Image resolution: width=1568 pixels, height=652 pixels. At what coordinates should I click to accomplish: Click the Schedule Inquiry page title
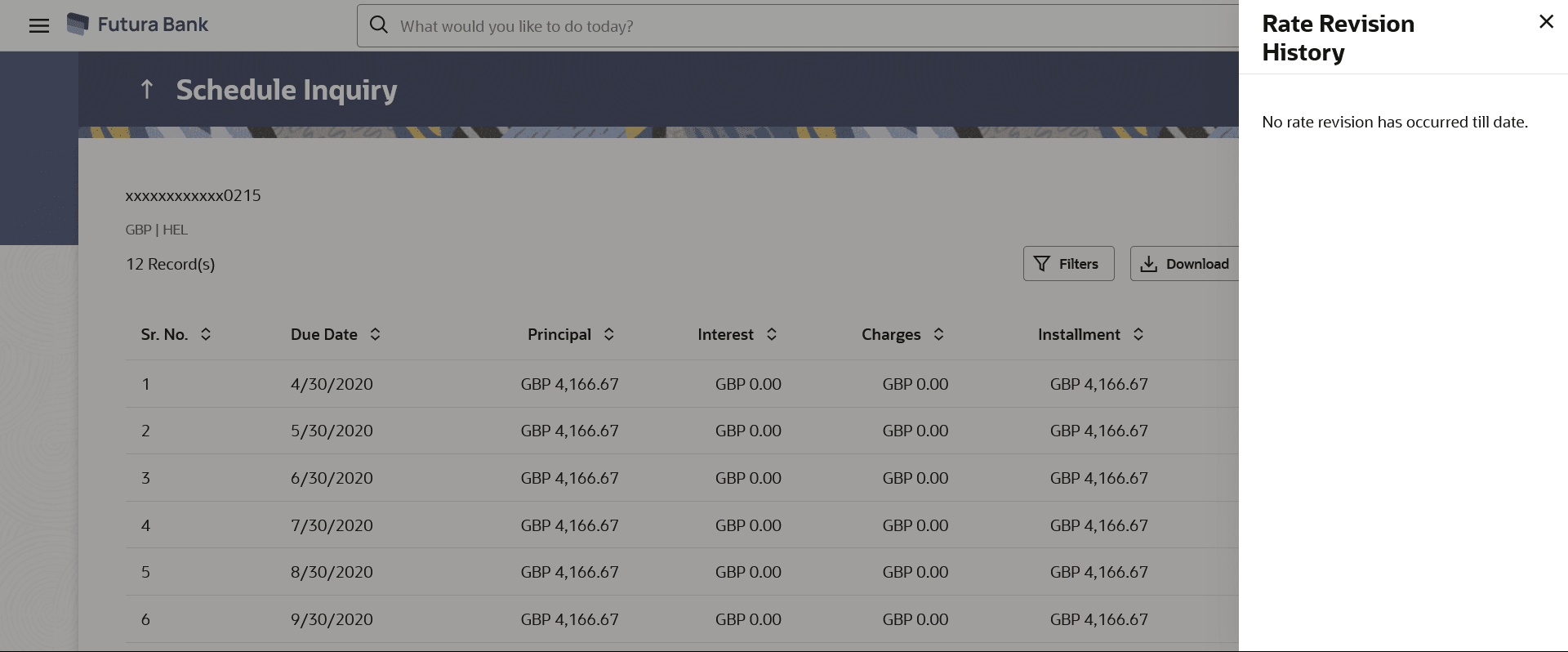click(x=287, y=90)
